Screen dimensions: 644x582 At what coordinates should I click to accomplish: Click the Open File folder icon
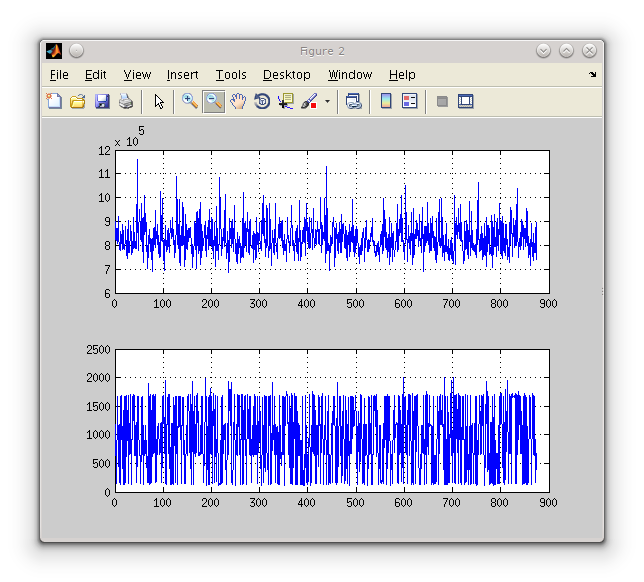tap(77, 101)
